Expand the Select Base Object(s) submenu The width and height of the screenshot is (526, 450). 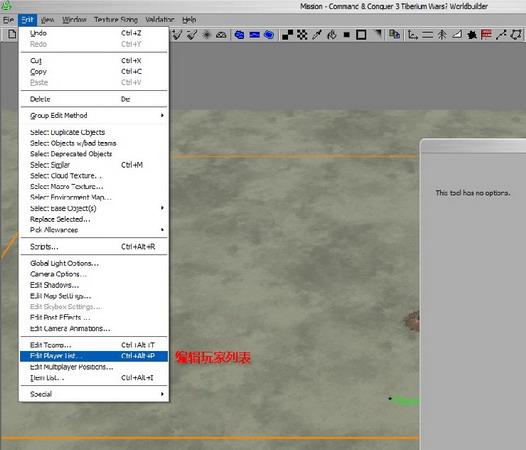[94, 208]
